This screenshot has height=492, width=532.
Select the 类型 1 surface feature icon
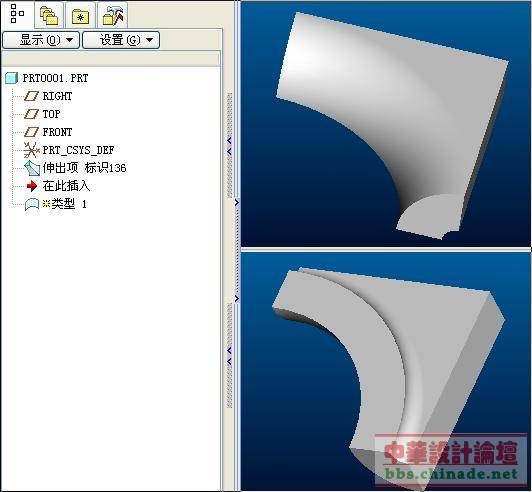tap(32, 205)
